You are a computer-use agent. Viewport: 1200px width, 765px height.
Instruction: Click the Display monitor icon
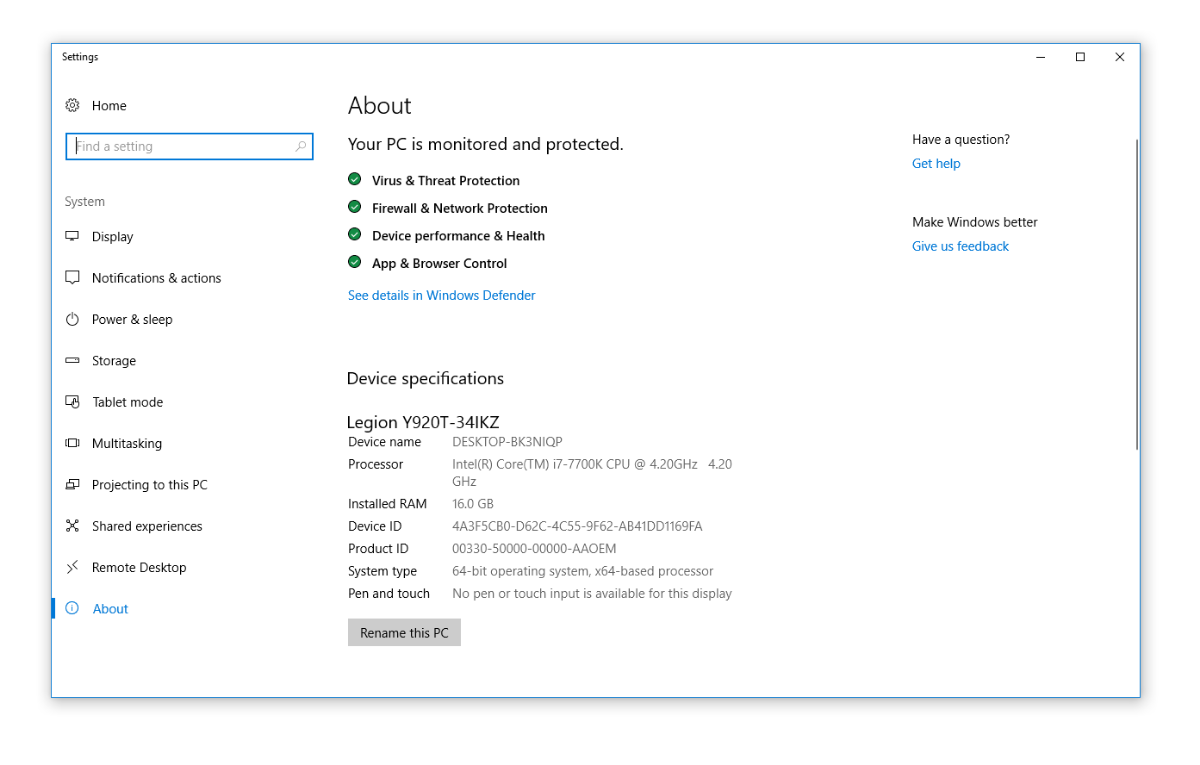(x=72, y=237)
